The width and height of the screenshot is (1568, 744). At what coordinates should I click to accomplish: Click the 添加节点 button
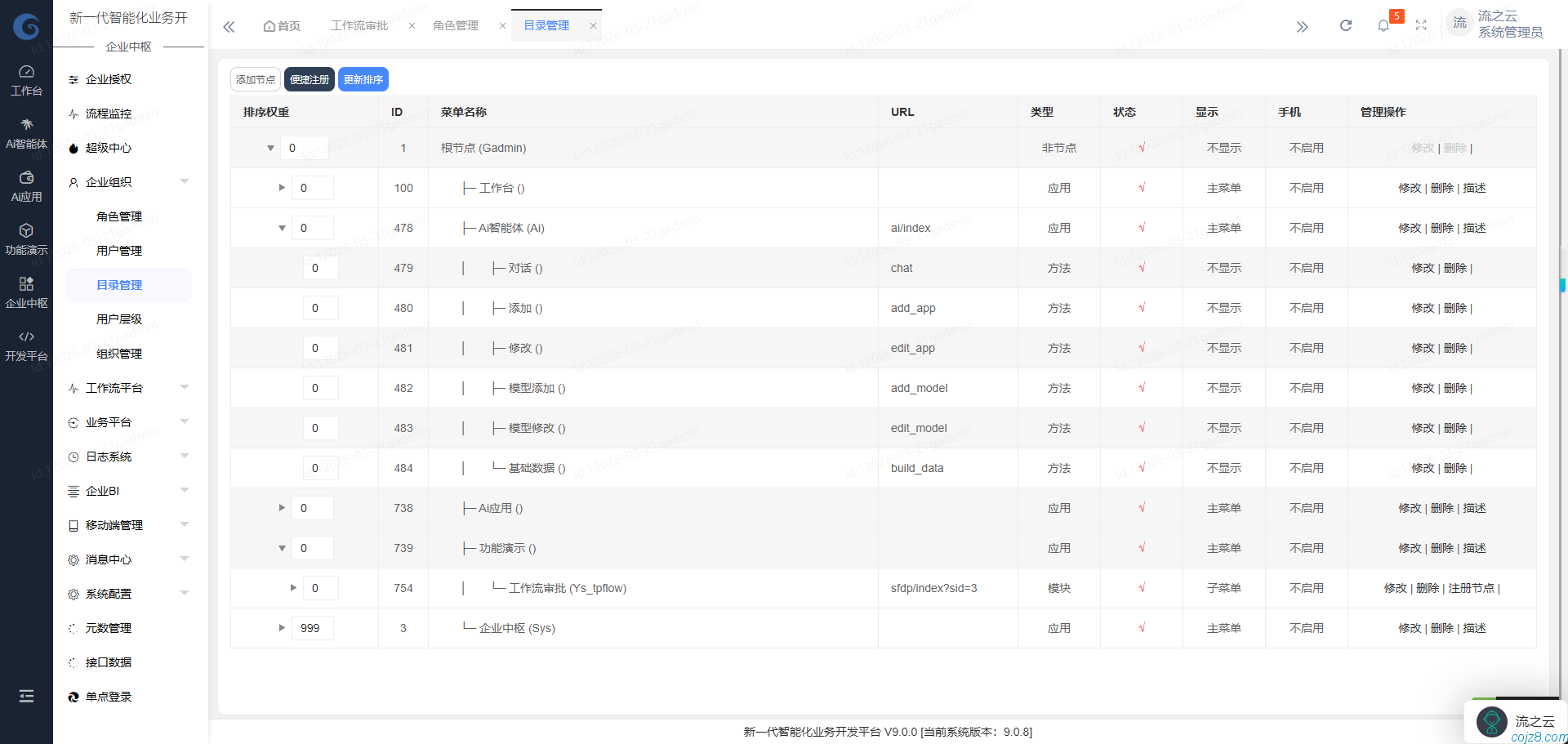tap(255, 78)
